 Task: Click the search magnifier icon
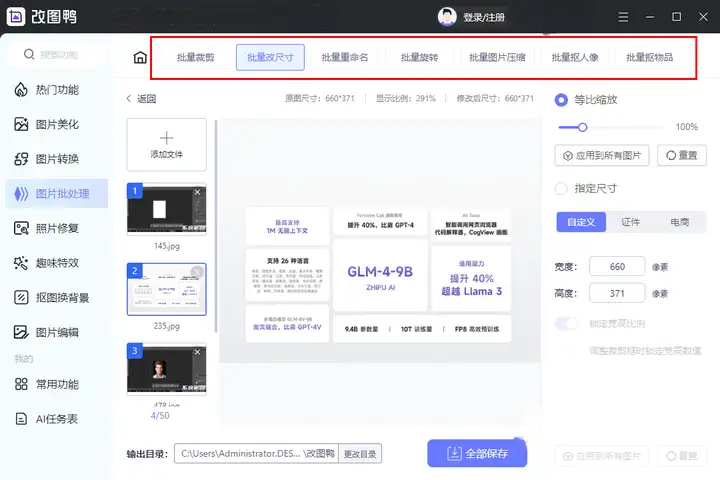click(x=29, y=54)
